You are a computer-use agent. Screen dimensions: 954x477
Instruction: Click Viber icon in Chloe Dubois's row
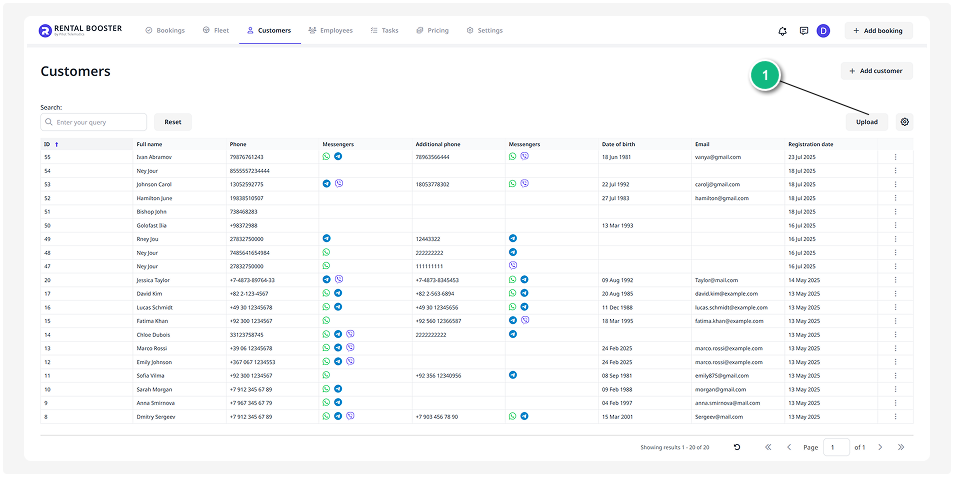click(x=350, y=334)
